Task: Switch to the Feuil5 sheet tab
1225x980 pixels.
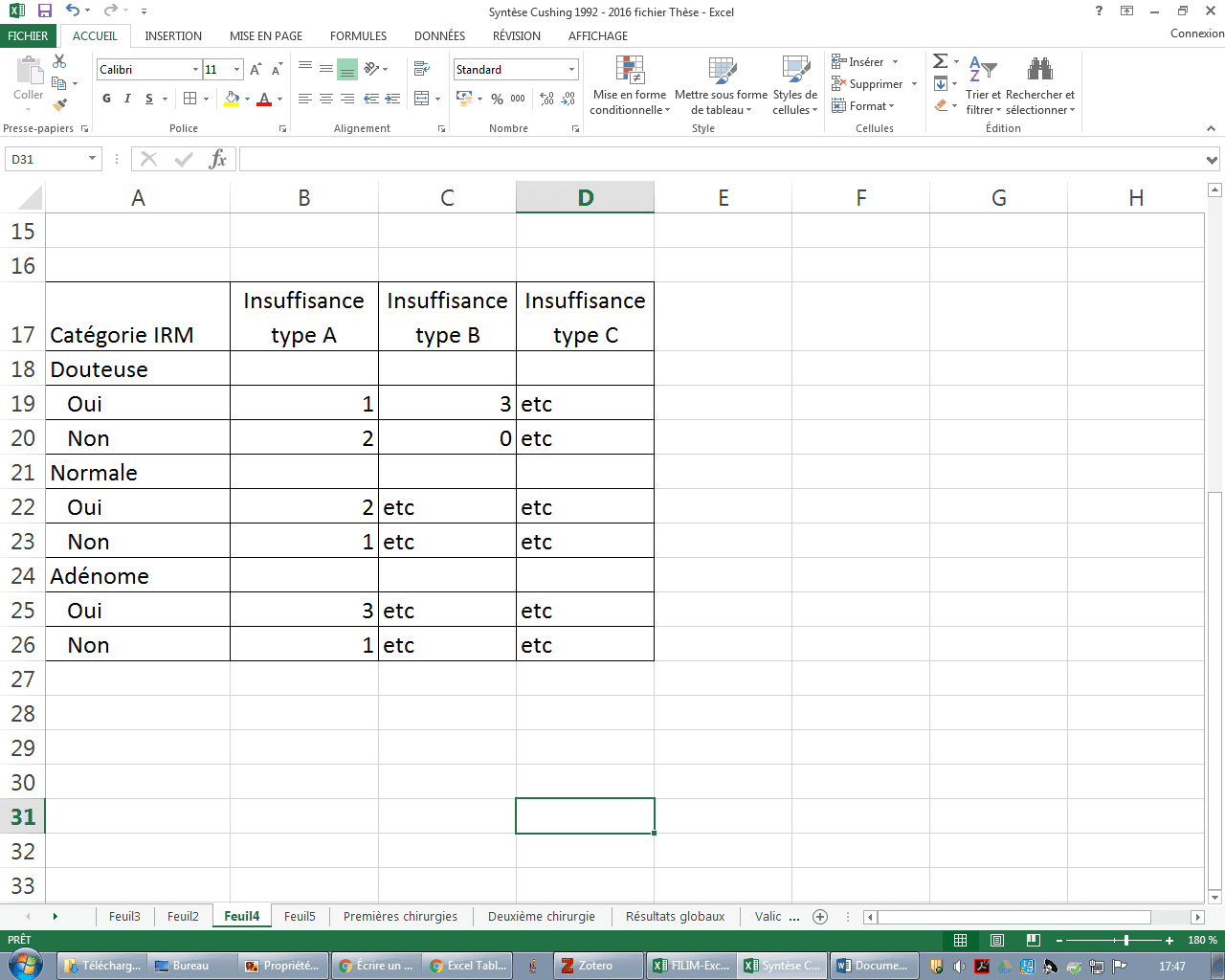Action: tap(300, 917)
